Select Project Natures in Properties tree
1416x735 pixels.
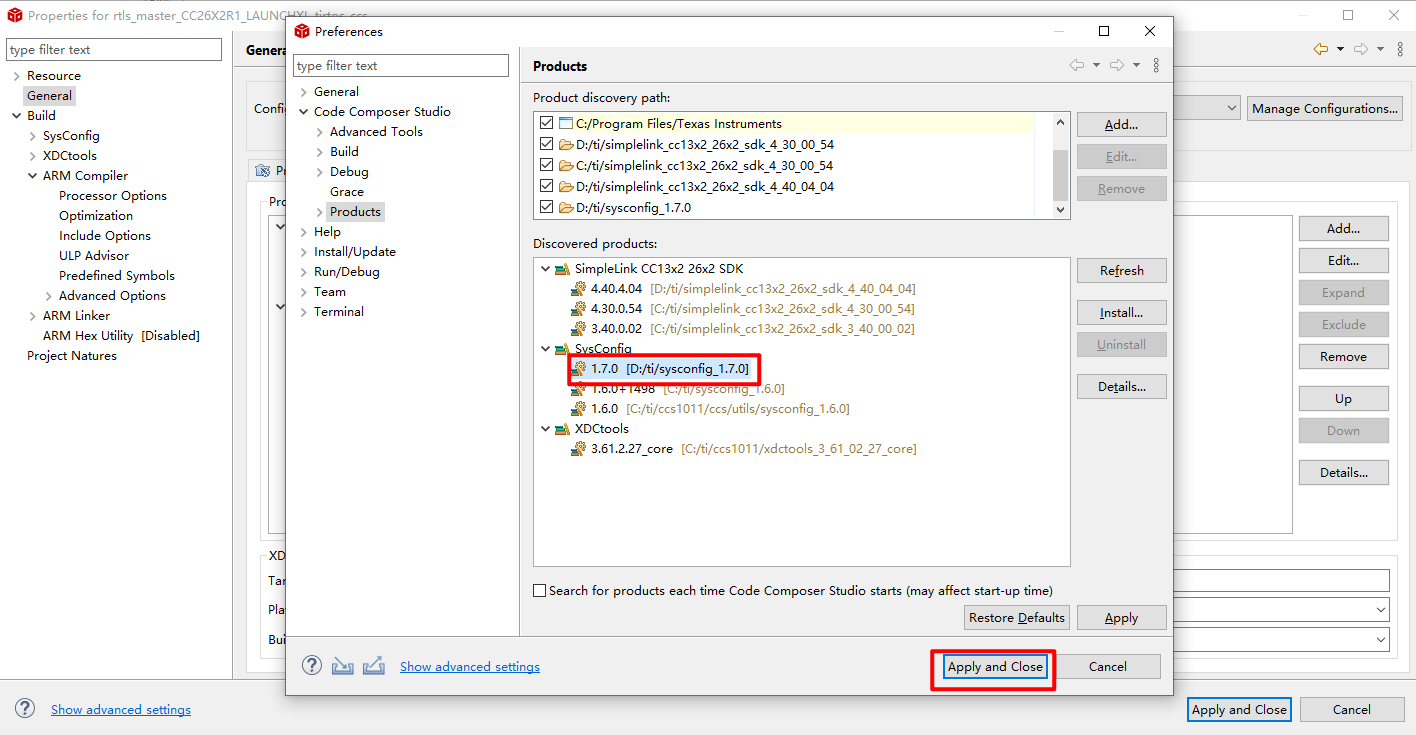(x=72, y=356)
